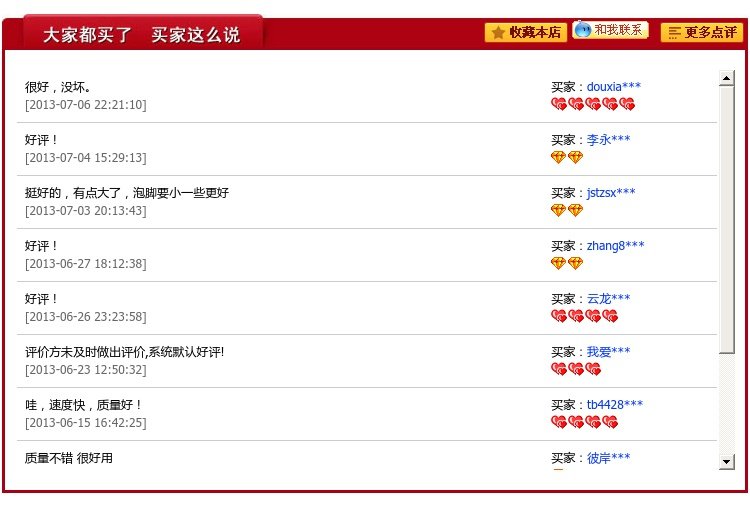Click the 更多点评 button
Screen dimensions: 750x528
tap(701, 32)
